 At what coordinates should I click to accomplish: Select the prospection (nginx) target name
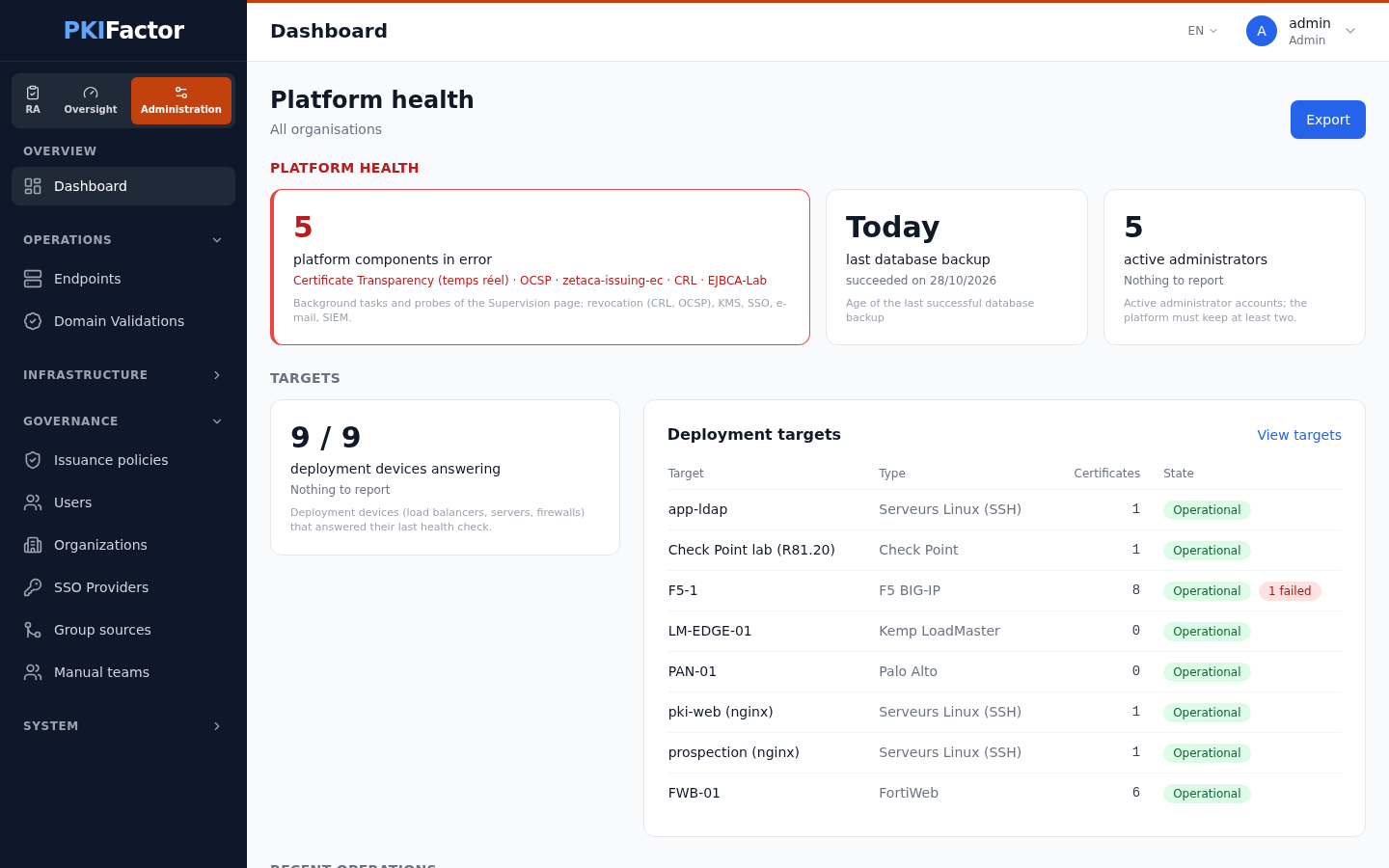[734, 752]
